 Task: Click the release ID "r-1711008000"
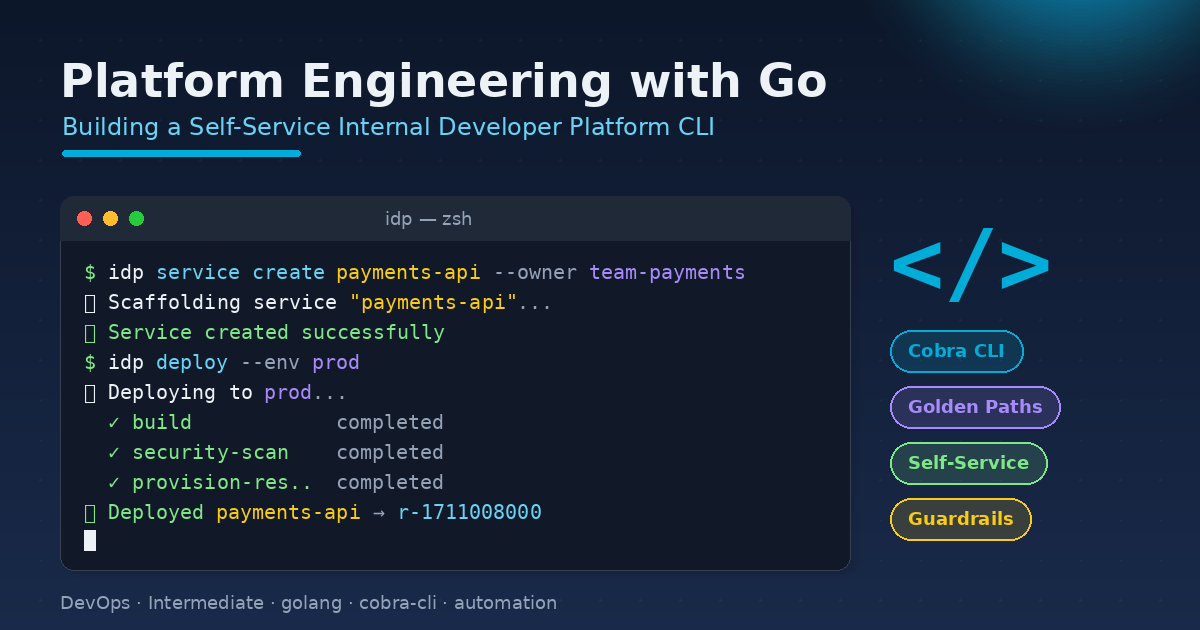pyautogui.click(x=469, y=513)
